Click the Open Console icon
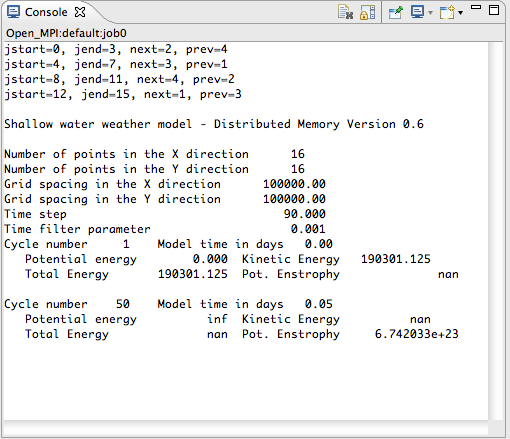The height and width of the screenshot is (439, 510). (447, 12)
